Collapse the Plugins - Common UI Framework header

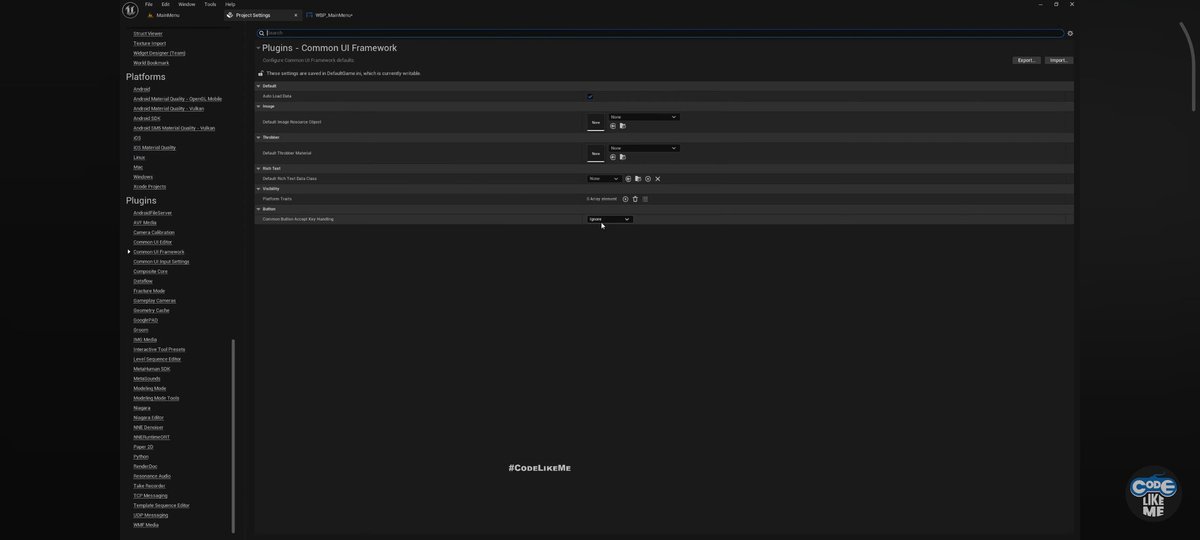tap(258, 48)
